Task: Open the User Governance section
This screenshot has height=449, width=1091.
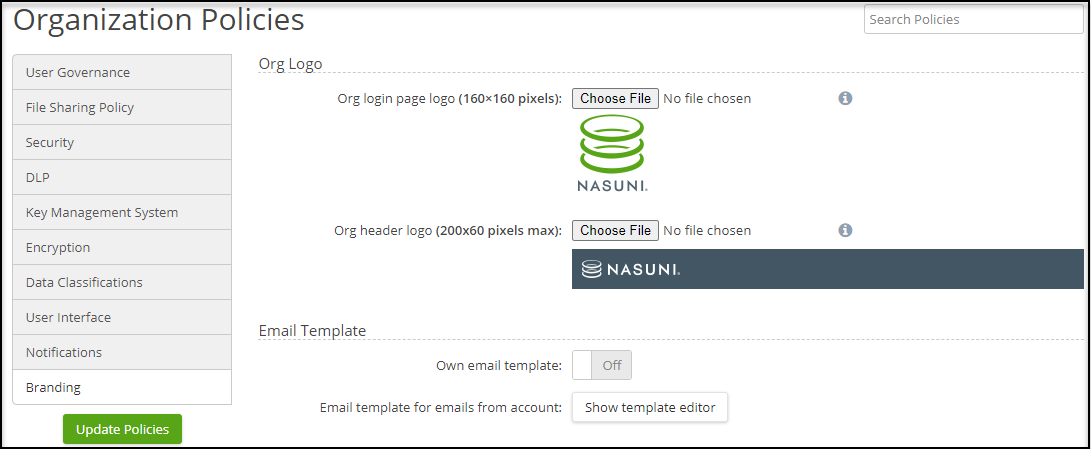Action: [122, 72]
